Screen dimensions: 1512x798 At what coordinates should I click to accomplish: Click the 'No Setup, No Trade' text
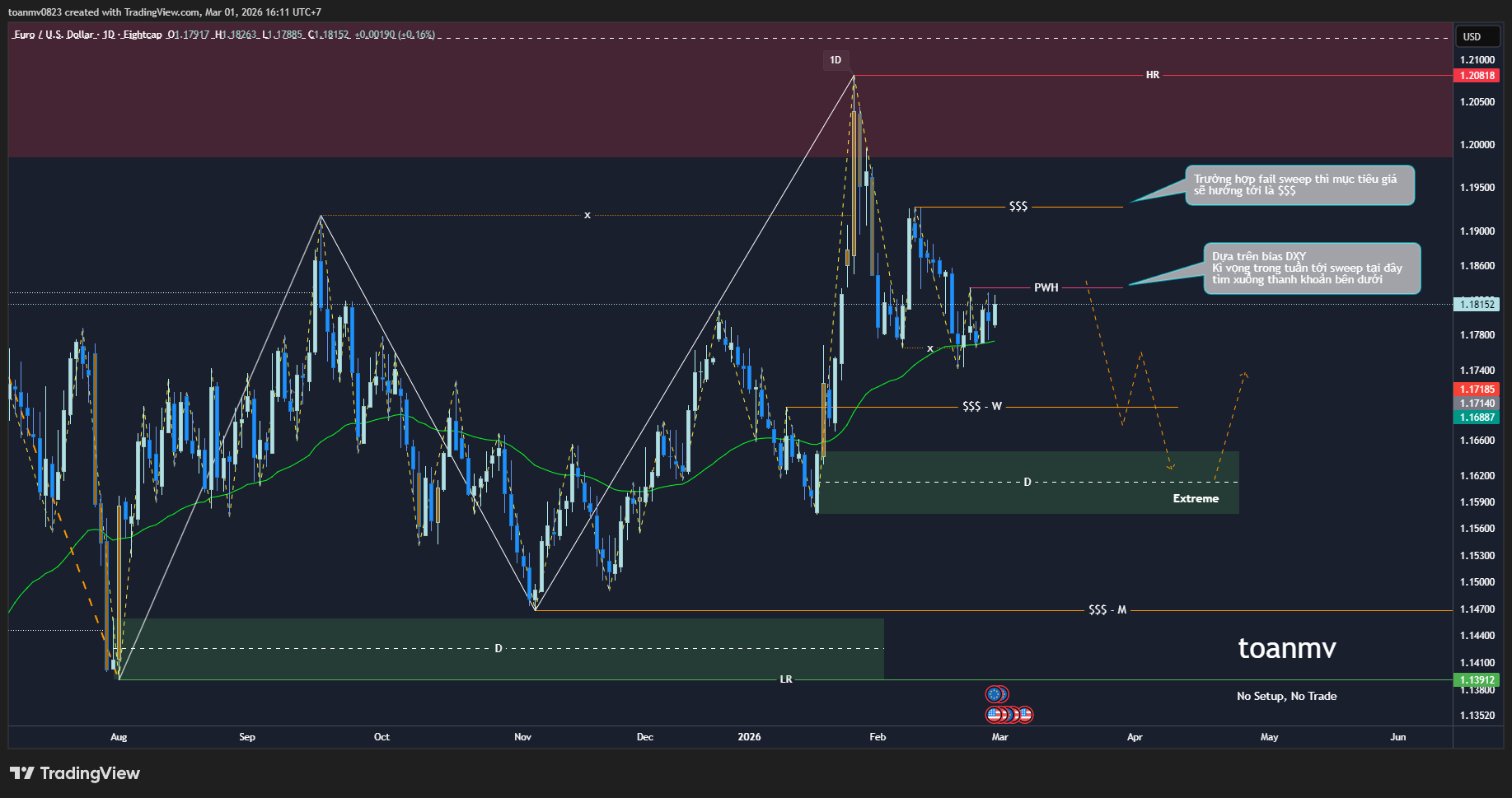[1287, 697]
